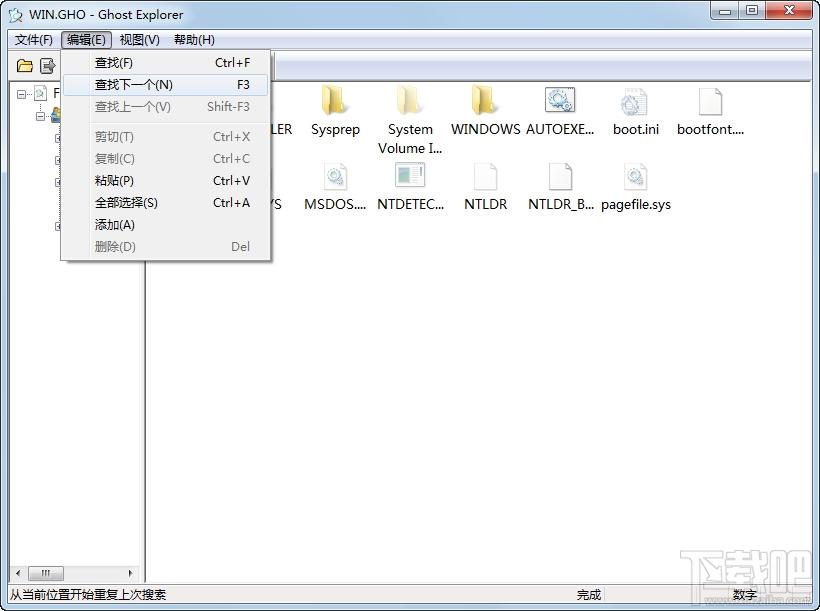Select the boot.ini file icon
The image size is (820, 611).
(x=635, y=101)
